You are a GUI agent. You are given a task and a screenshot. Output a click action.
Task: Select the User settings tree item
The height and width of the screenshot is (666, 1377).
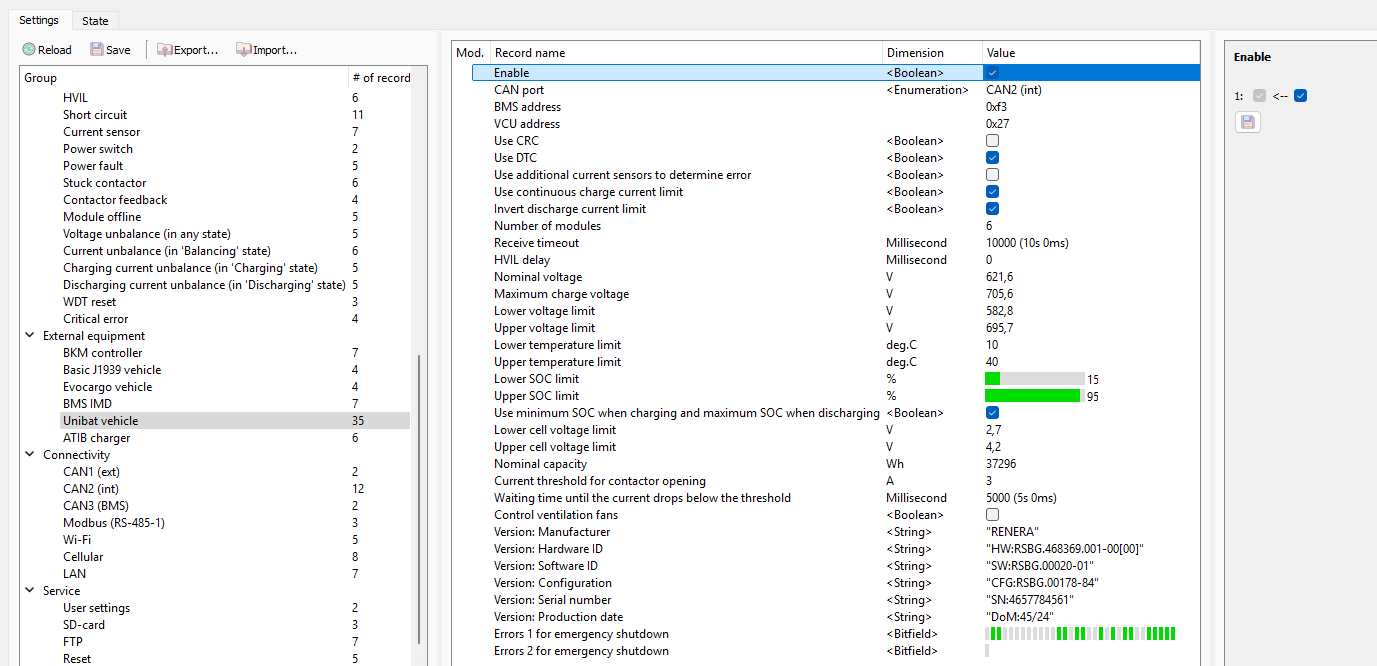[x=96, y=608]
